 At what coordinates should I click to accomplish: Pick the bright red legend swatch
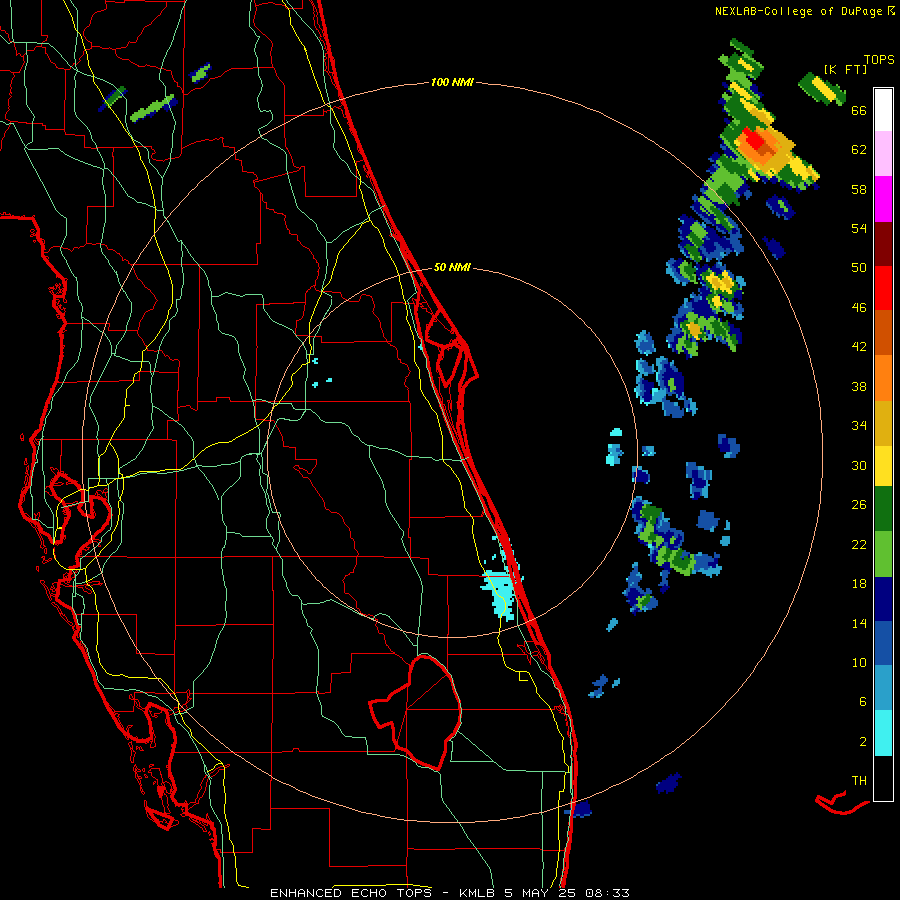883,288
